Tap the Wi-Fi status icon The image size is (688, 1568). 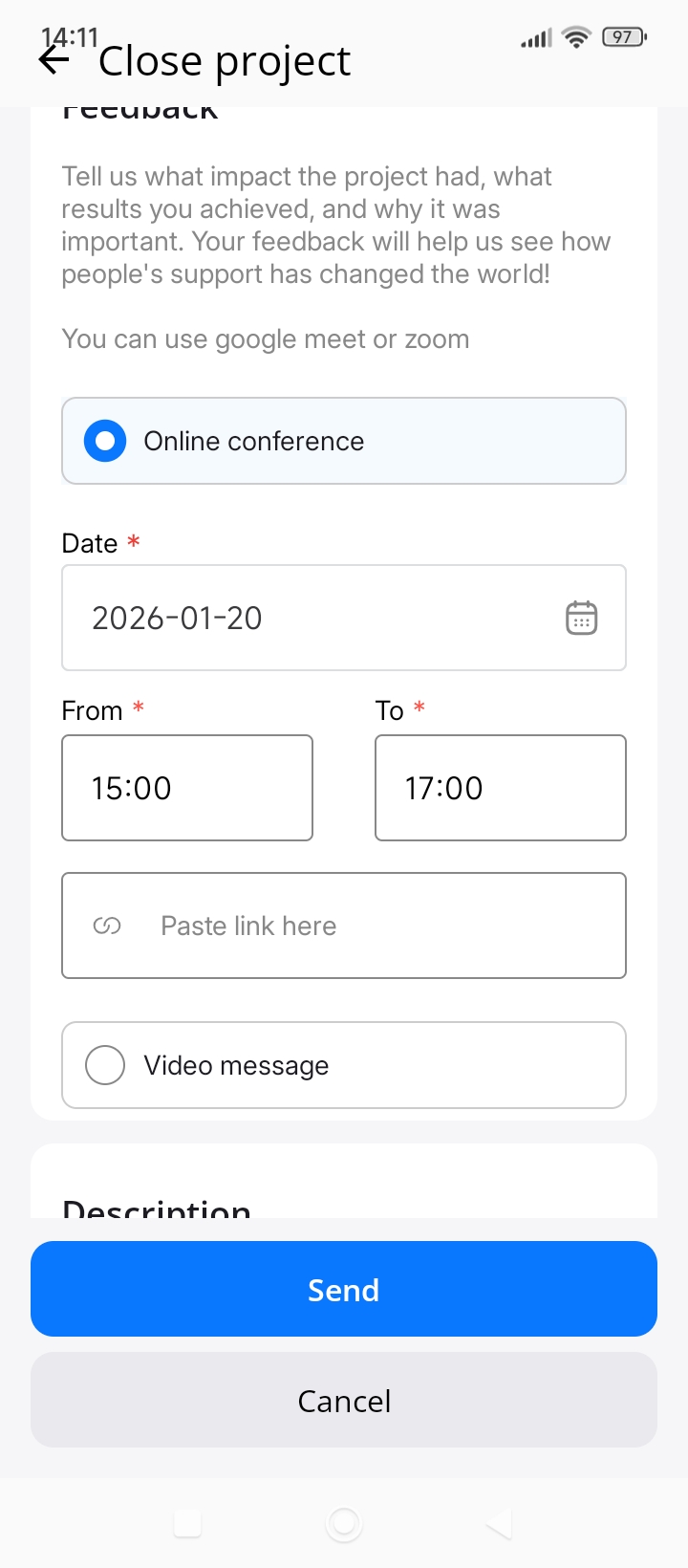coord(577,37)
